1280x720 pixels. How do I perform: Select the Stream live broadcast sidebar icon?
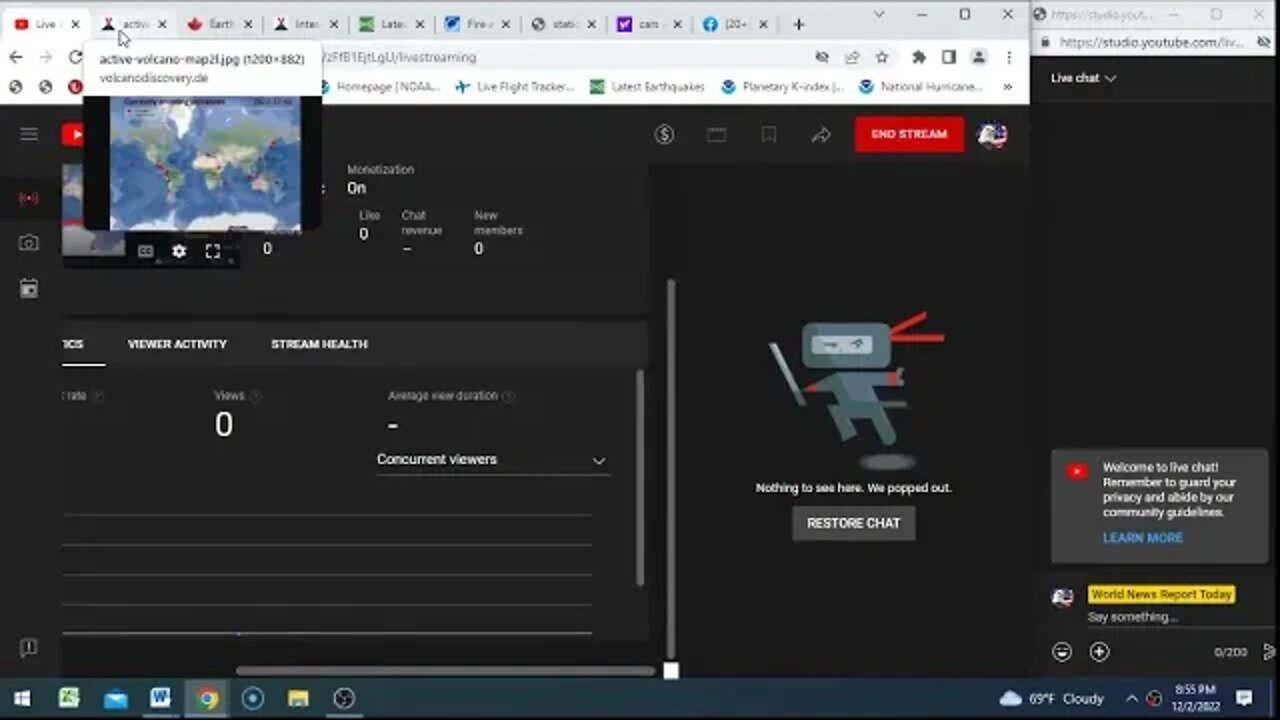28,198
